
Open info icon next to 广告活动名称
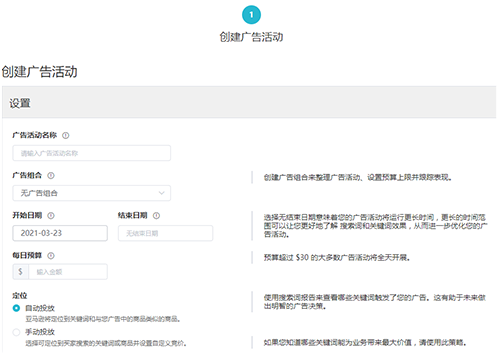pos(66,135)
